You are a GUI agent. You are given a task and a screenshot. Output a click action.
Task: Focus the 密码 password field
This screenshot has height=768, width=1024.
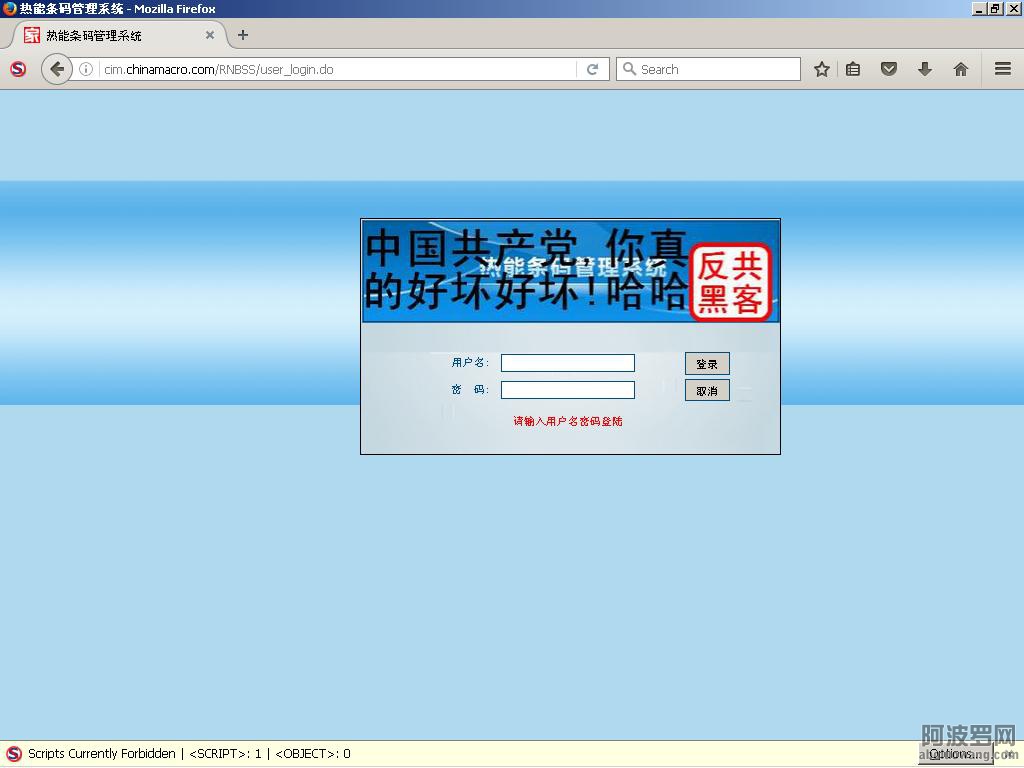(567, 390)
